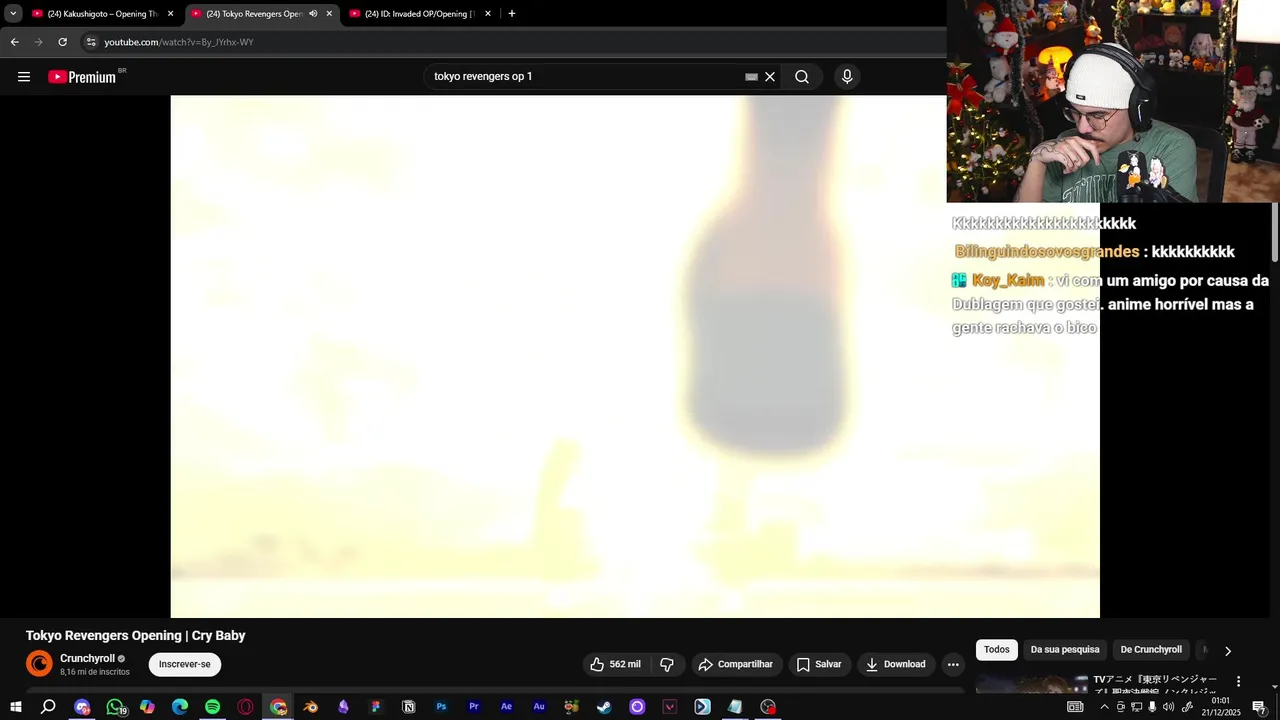Open Notion from the taskbar
The image size is (1280, 720).
pyautogui.click(x=409, y=707)
